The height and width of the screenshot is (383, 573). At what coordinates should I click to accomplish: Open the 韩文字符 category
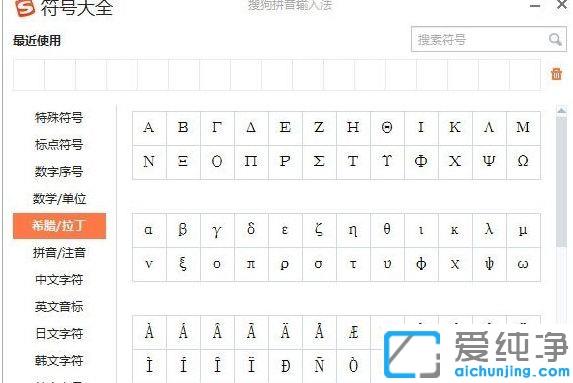pos(59,361)
